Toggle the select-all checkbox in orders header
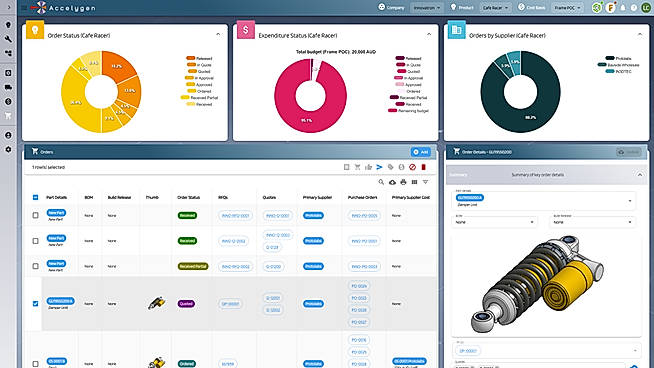 [35, 197]
